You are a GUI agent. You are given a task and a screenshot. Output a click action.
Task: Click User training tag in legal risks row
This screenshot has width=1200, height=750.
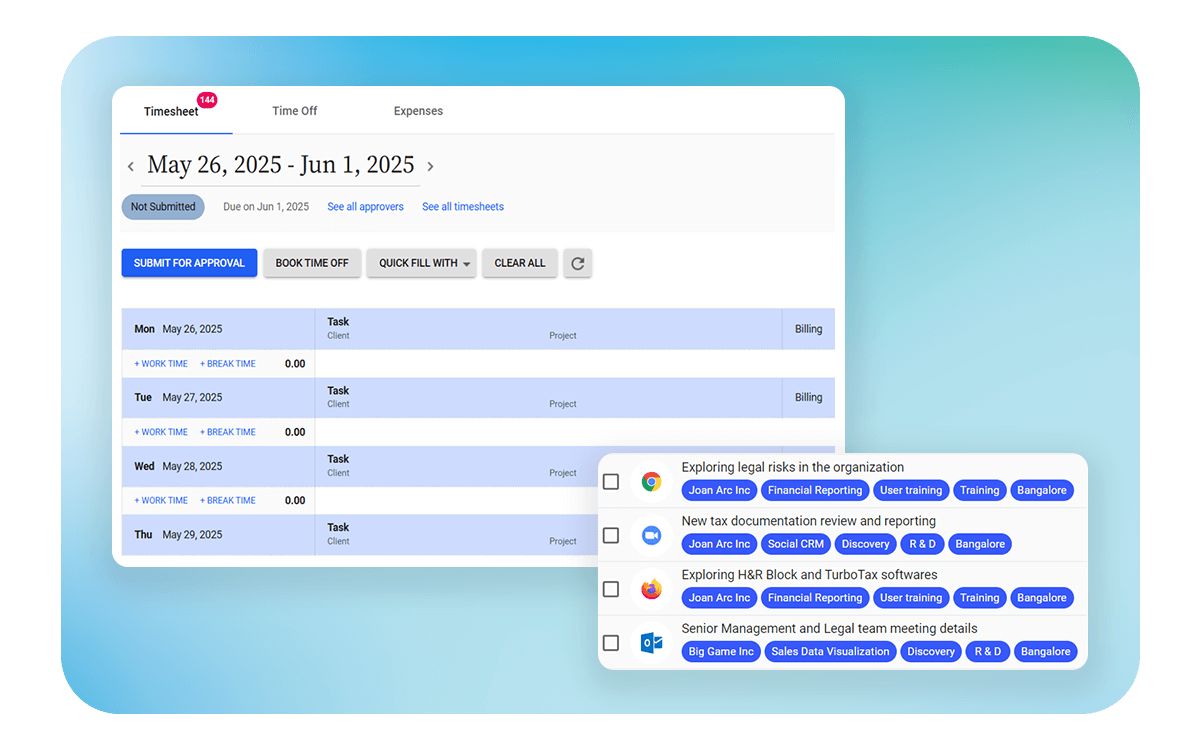click(x=910, y=490)
